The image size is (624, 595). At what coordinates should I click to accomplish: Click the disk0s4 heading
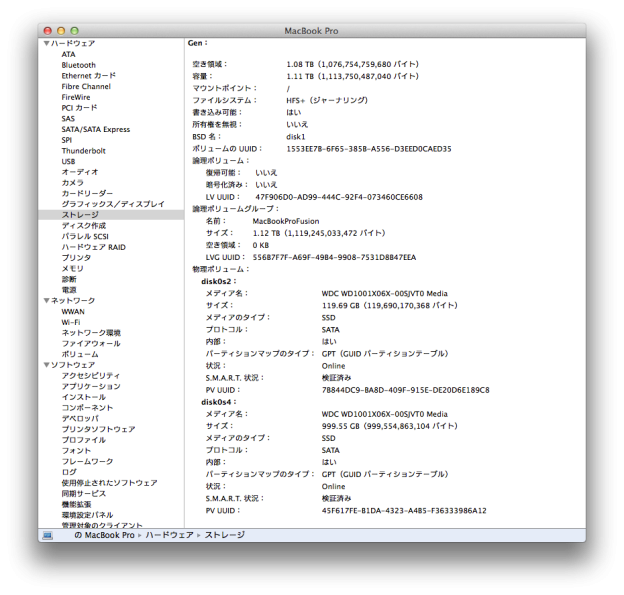218,402
